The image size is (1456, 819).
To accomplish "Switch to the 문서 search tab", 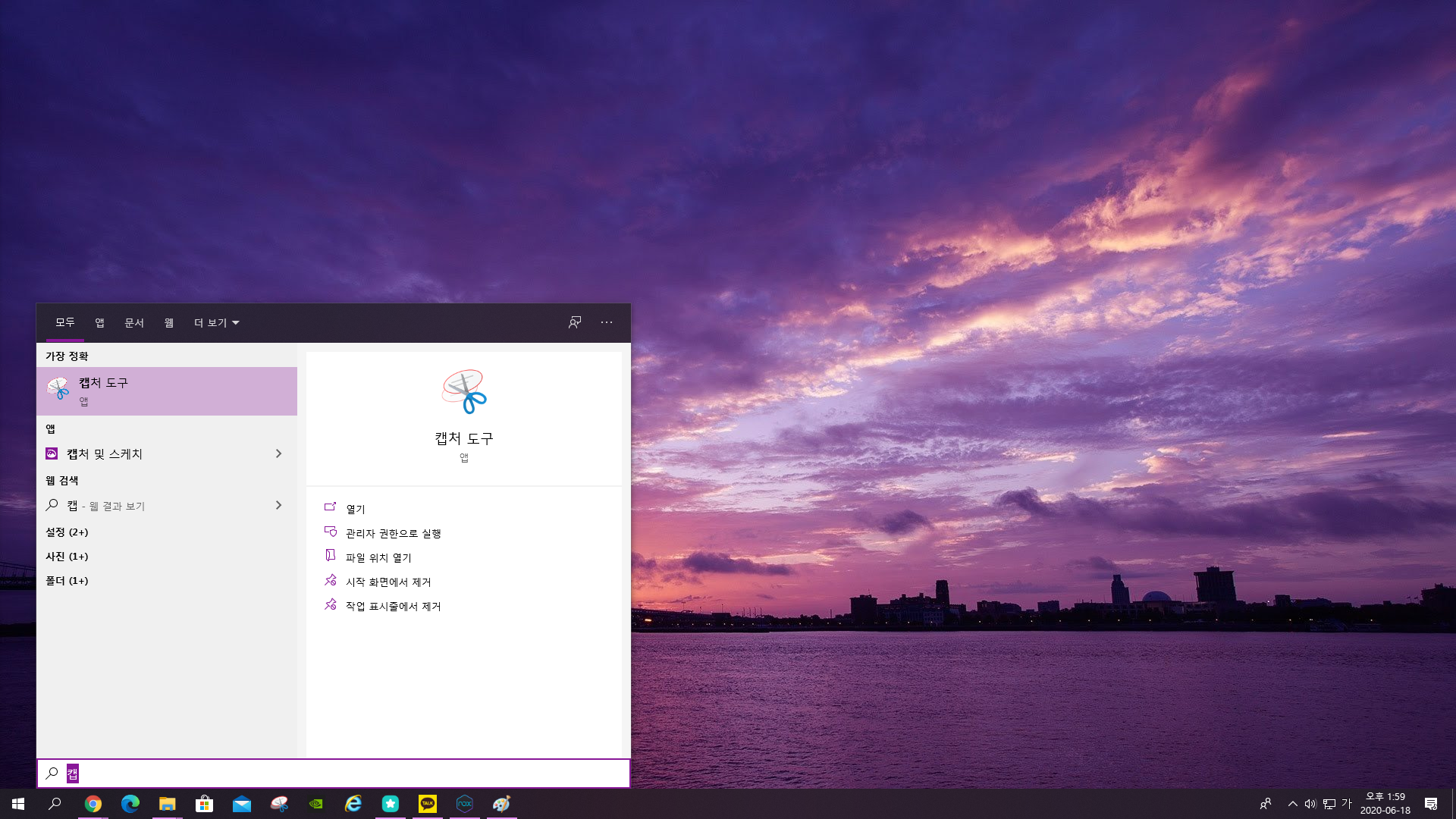I will (134, 323).
